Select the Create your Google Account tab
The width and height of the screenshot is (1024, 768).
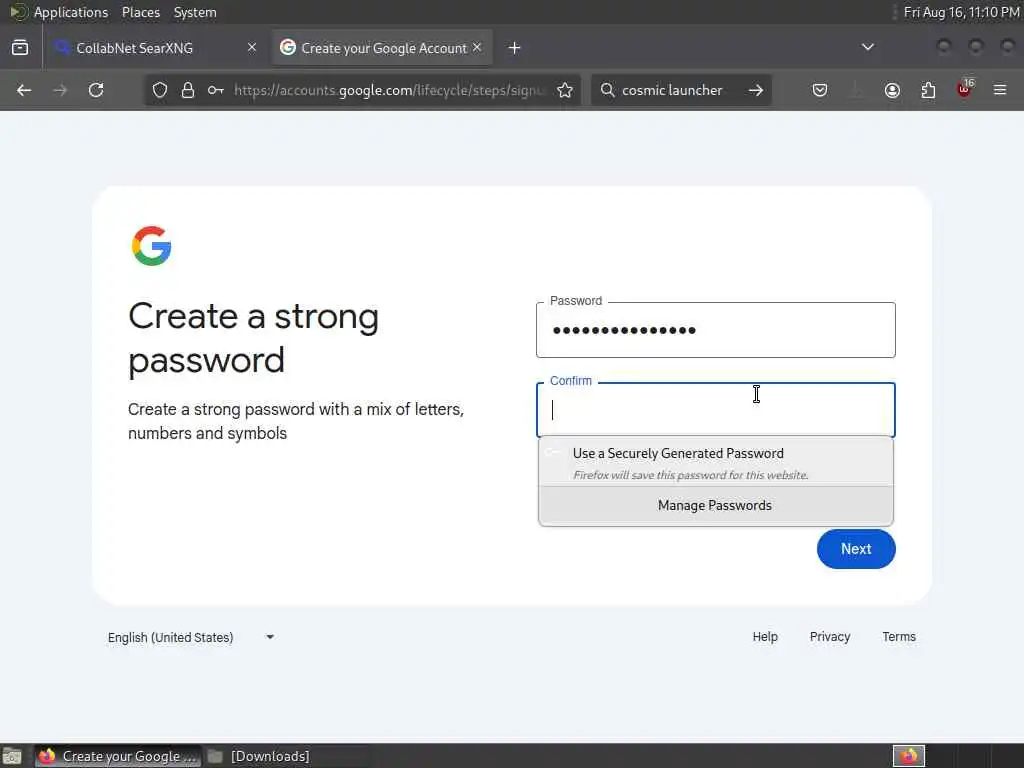tap(381, 48)
